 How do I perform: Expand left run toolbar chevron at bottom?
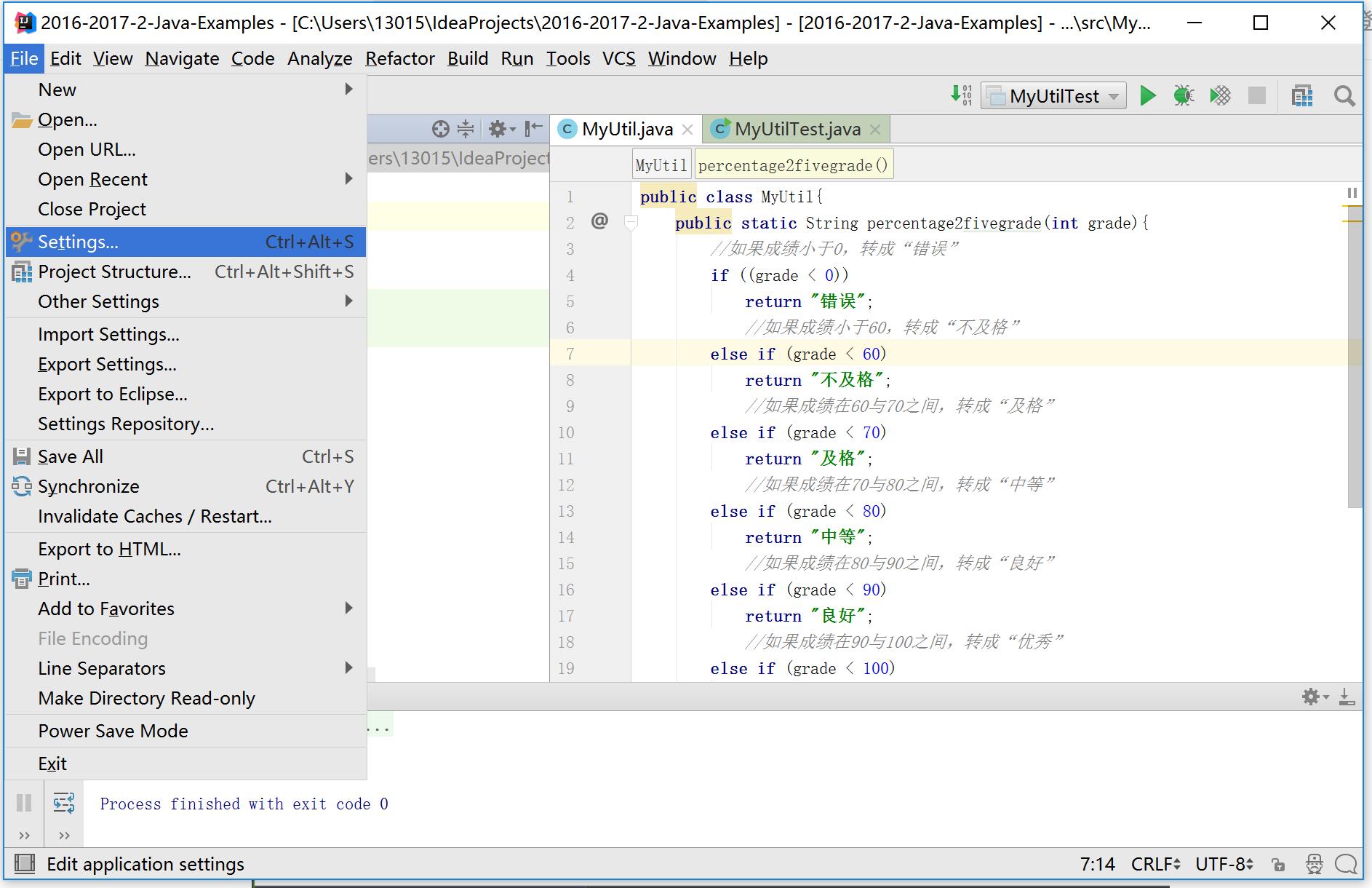point(24,835)
